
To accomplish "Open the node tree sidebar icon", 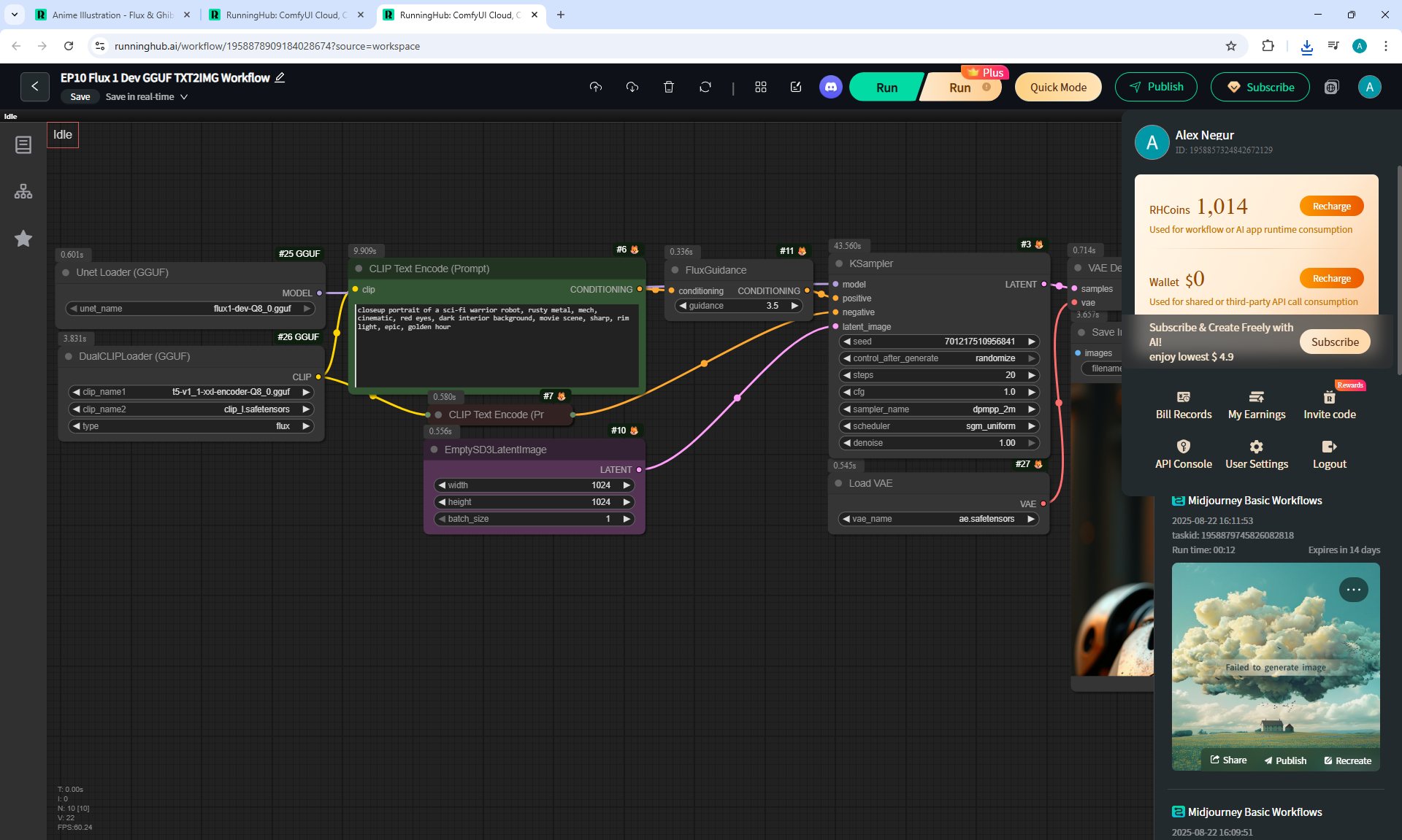I will click(23, 191).
